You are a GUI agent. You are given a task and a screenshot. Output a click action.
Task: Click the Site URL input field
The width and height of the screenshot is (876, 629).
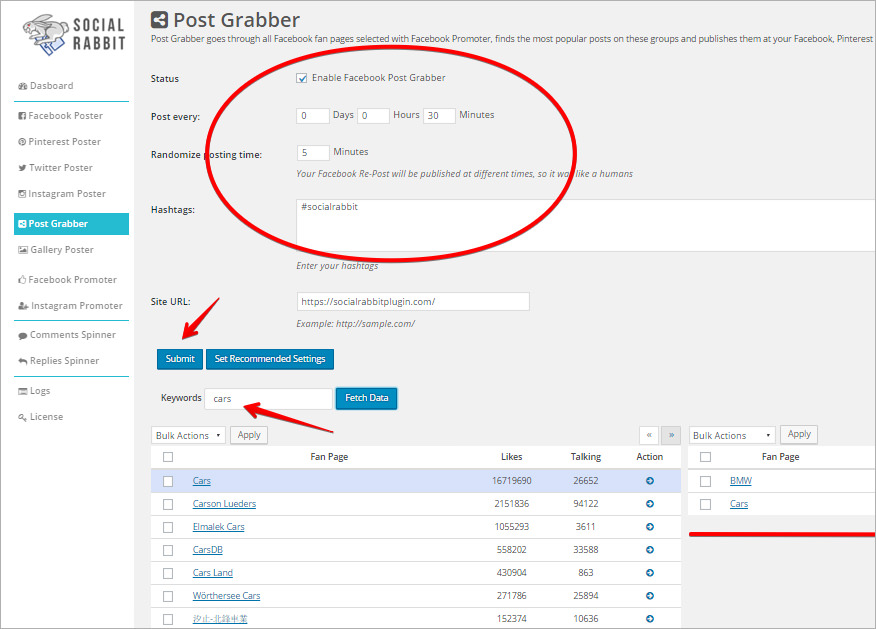click(413, 302)
